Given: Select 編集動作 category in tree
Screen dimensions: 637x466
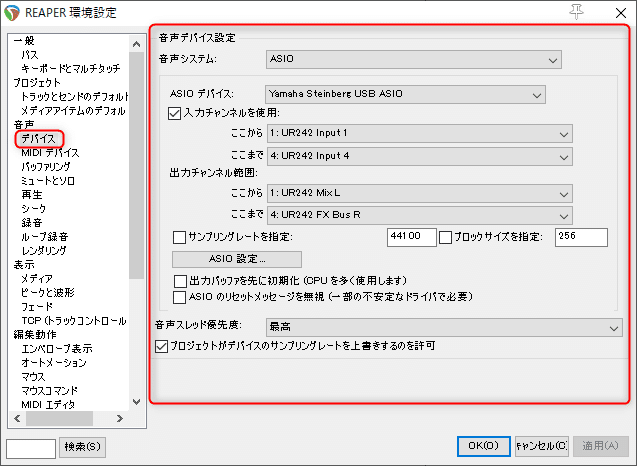Looking at the screenshot, I should 35,334.
